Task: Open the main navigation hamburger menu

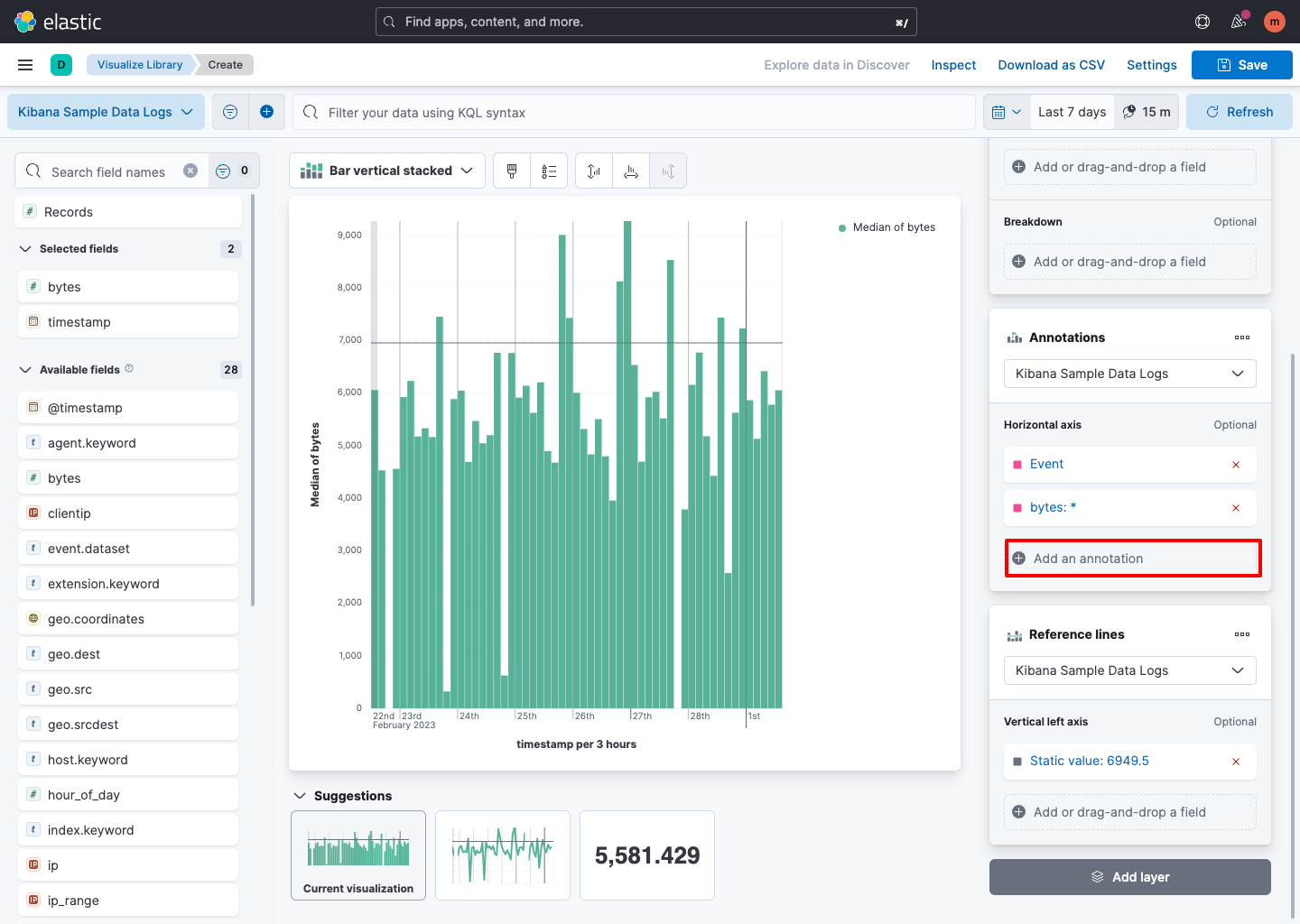Action: [x=24, y=64]
